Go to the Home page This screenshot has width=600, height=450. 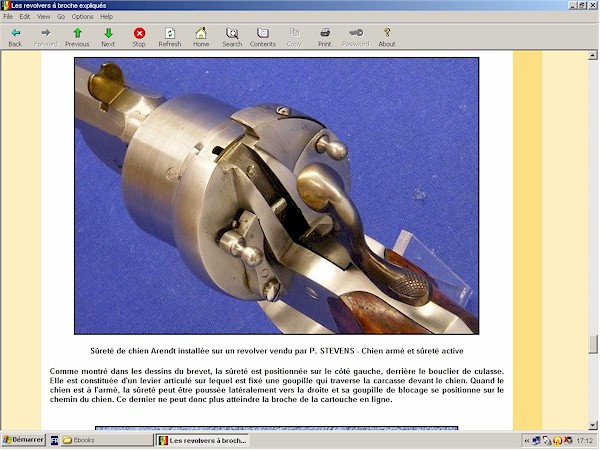pyautogui.click(x=201, y=37)
